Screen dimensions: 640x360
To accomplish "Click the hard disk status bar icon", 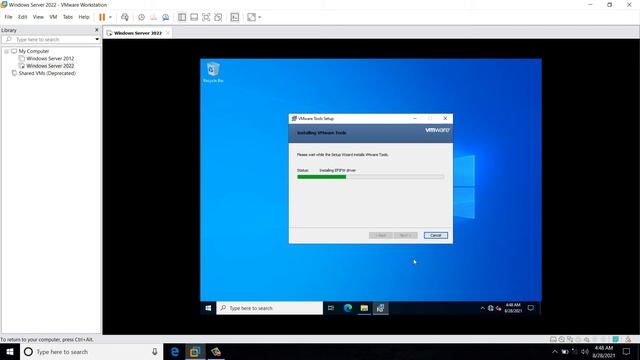I will pos(553,339).
